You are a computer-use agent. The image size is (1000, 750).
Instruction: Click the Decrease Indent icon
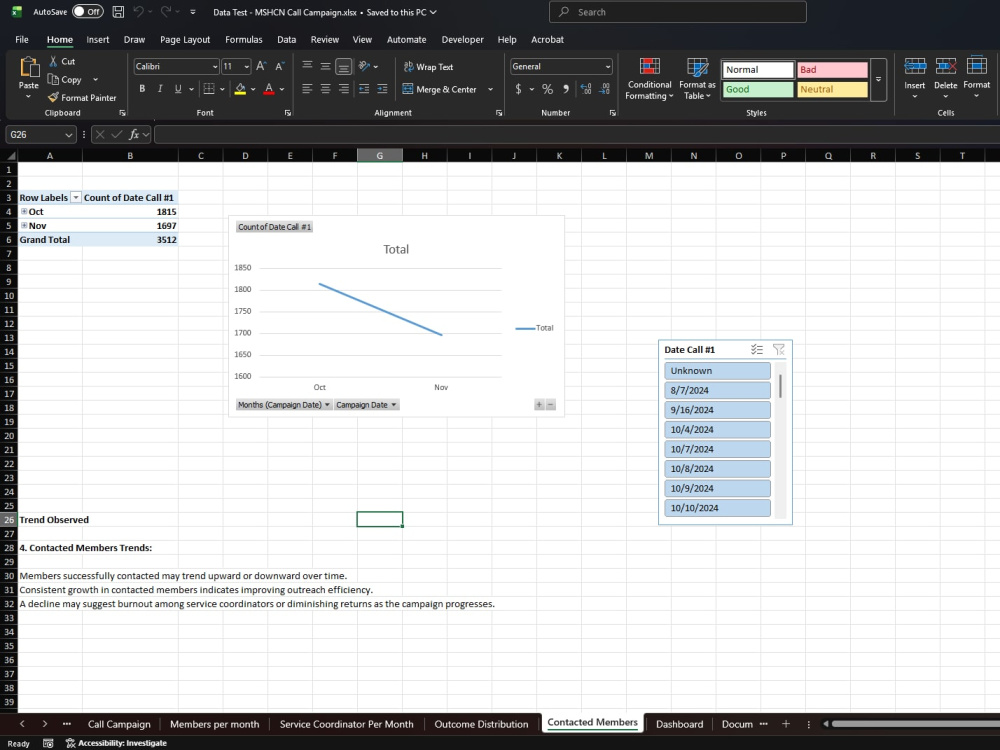[x=364, y=89]
